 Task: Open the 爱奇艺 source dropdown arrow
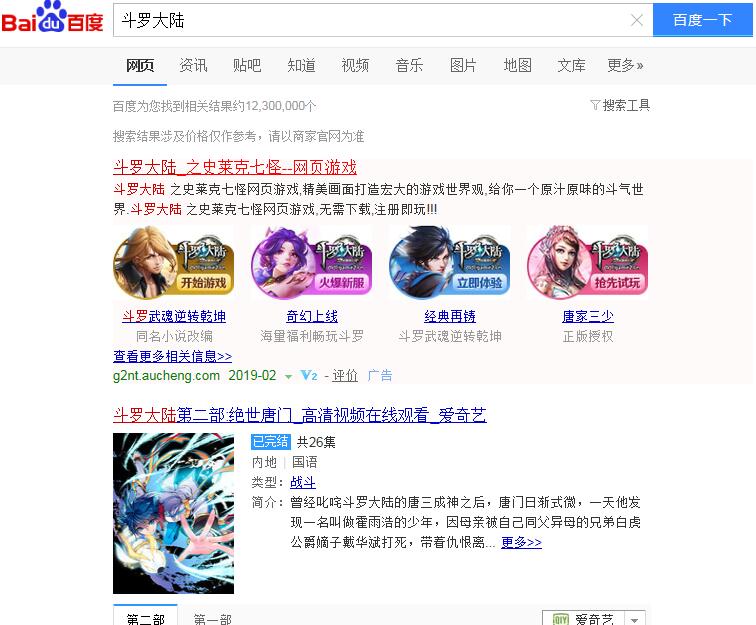634,619
